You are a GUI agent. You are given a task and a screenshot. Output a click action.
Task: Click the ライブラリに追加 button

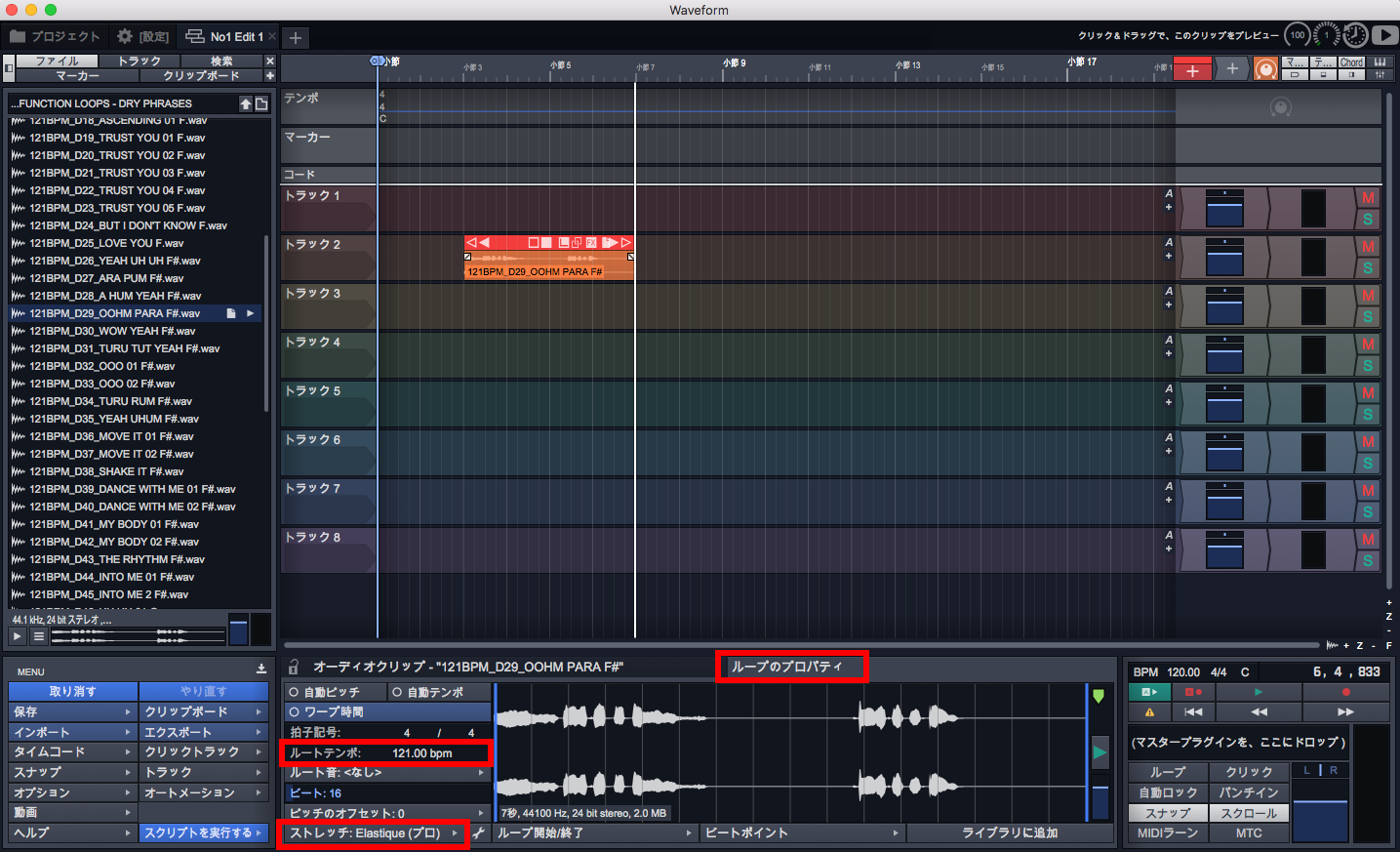tap(1010, 833)
